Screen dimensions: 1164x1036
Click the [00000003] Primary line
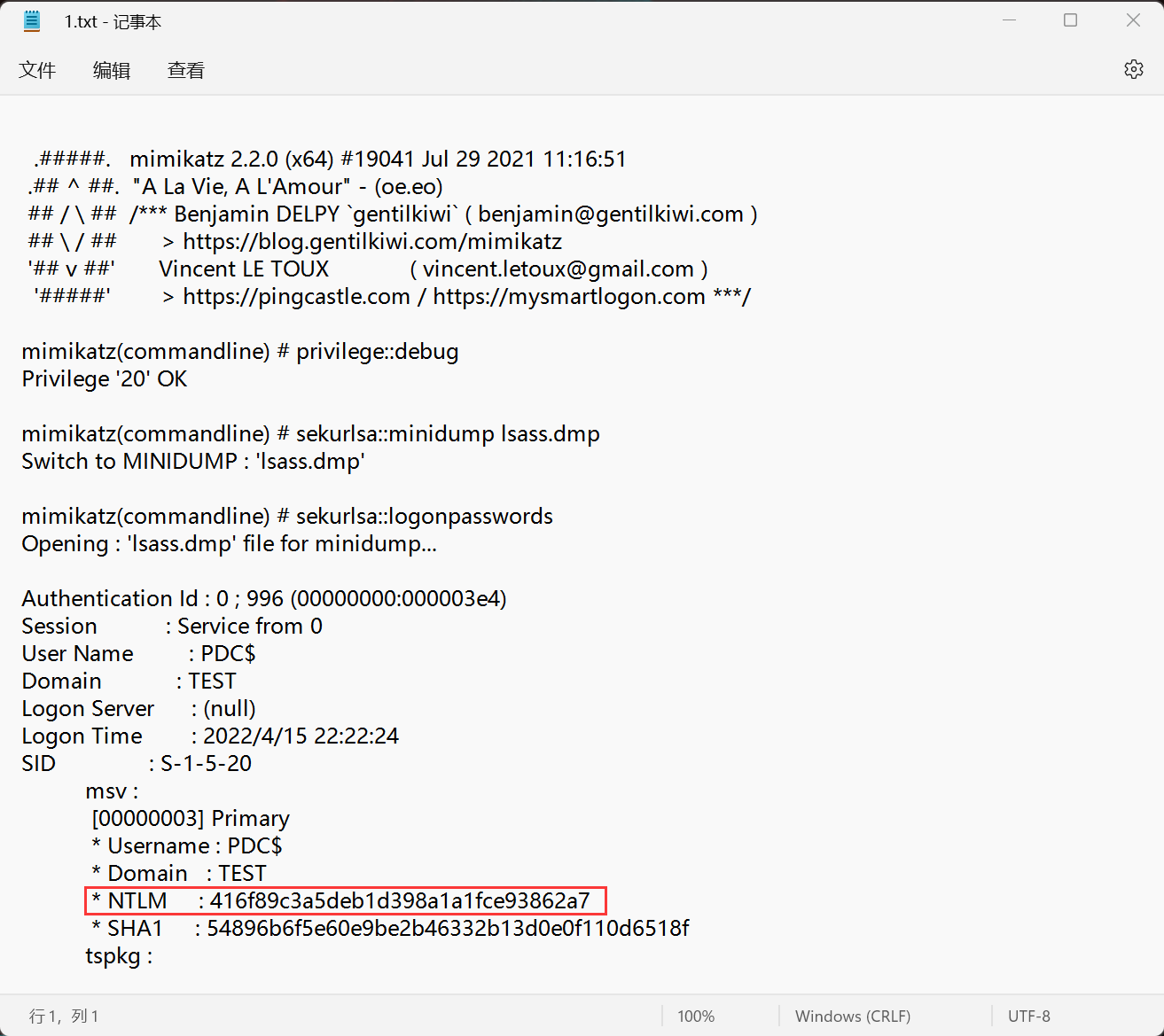point(191,818)
